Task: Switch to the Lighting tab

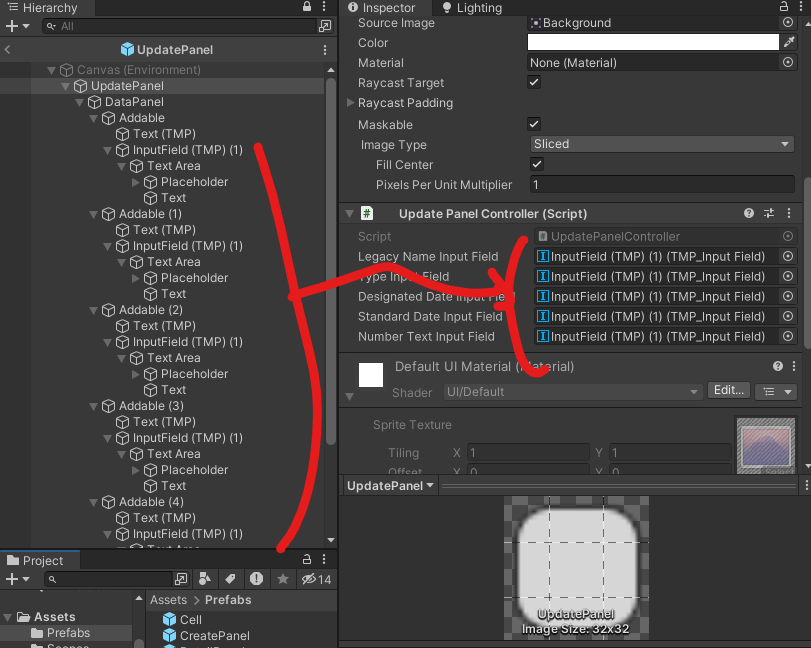Action: point(472,7)
